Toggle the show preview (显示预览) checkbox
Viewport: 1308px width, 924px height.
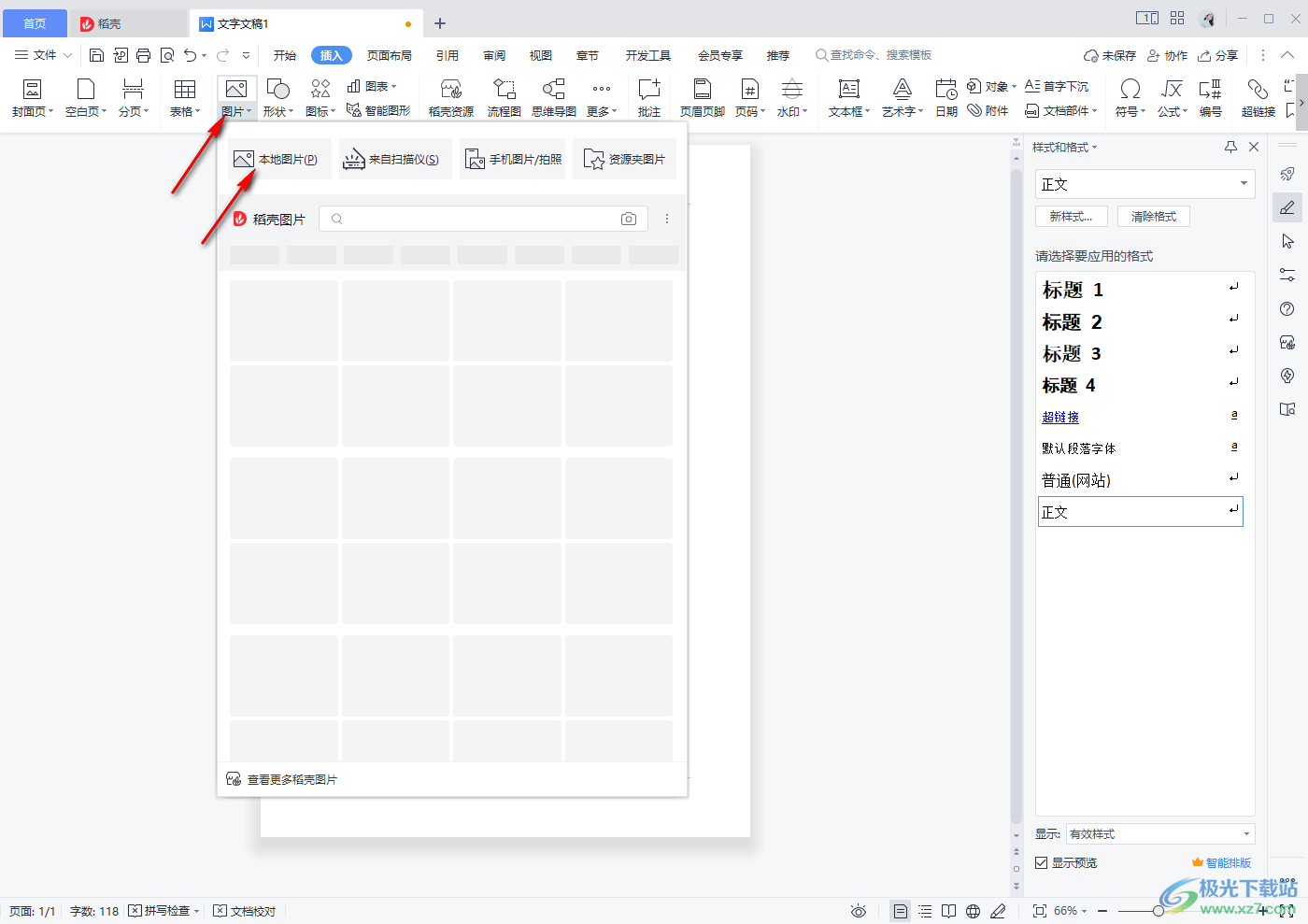[1041, 862]
